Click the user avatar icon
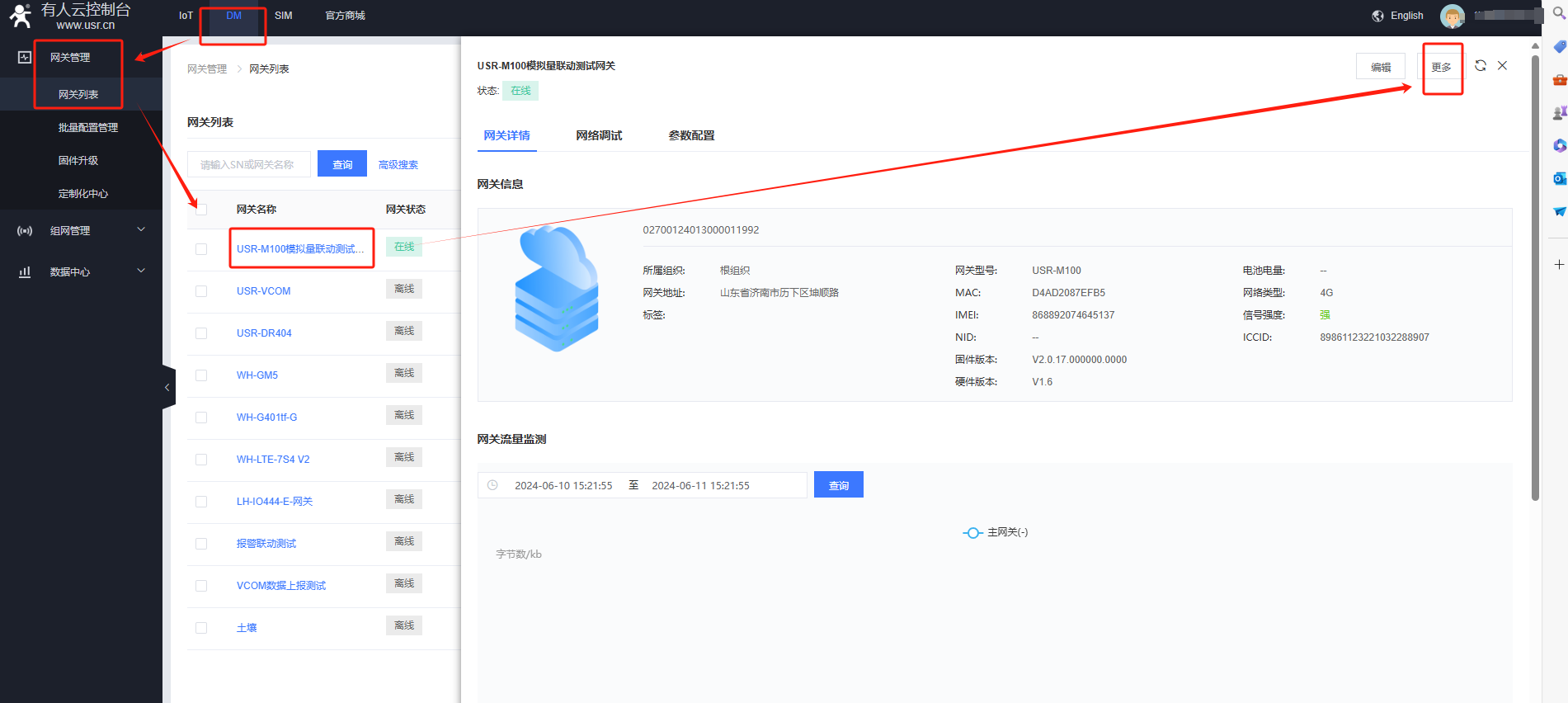This screenshot has width=1568, height=703. click(1452, 16)
